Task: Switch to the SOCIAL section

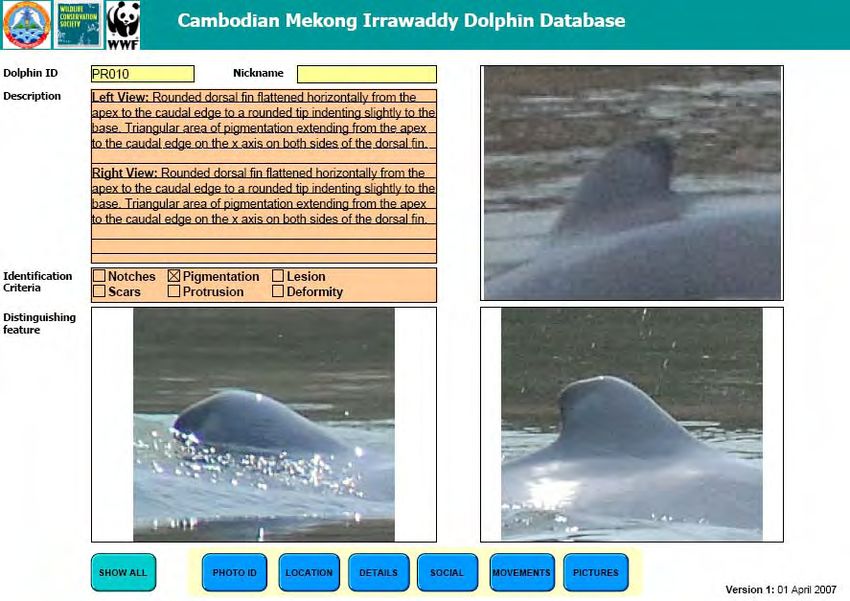Action: (447, 573)
